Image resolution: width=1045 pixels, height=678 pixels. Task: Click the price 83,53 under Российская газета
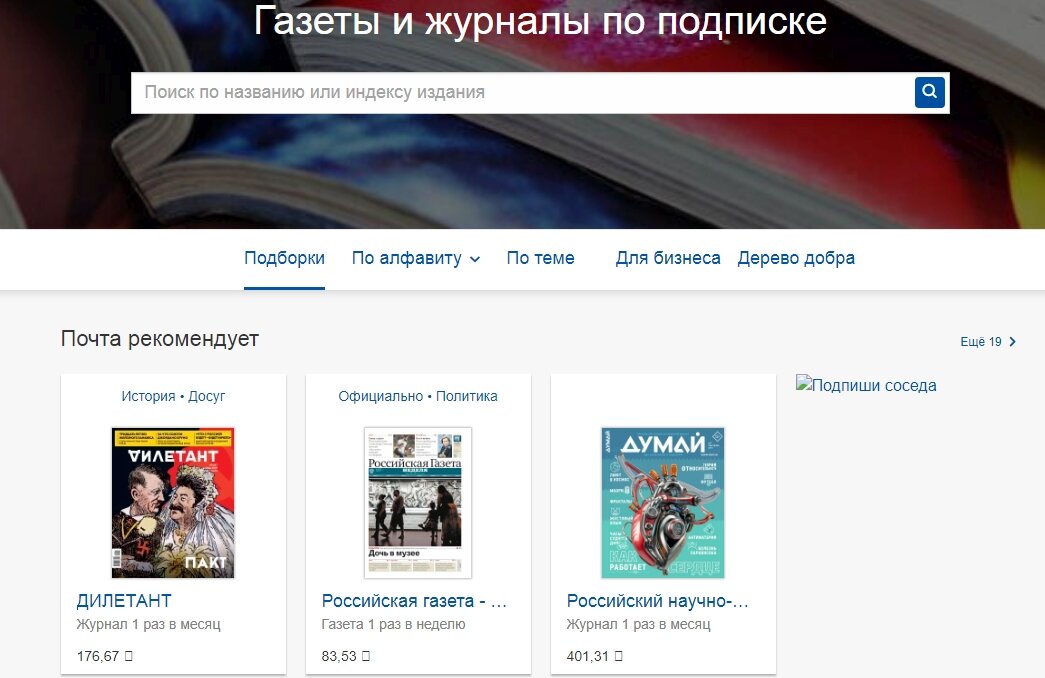(345, 656)
